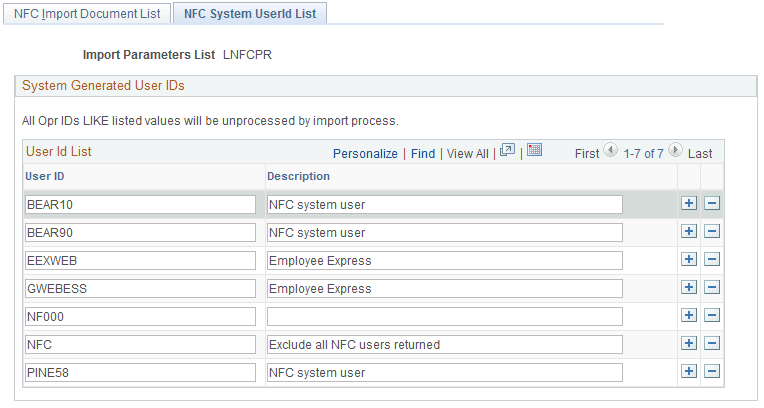Viewport: 764px width, 408px height.
Task: Click the User ID field containing BEAR10
Action: (x=140, y=204)
